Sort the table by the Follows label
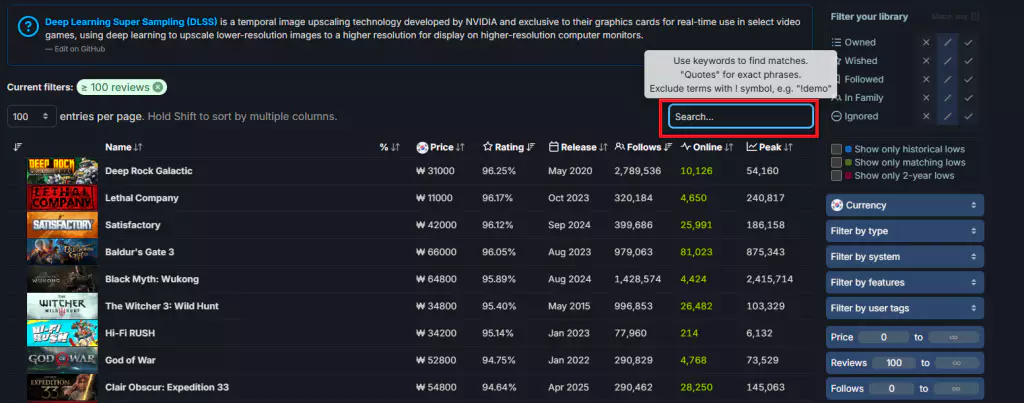Image resolution: width=1024 pixels, height=403 pixels. tap(644, 148)
